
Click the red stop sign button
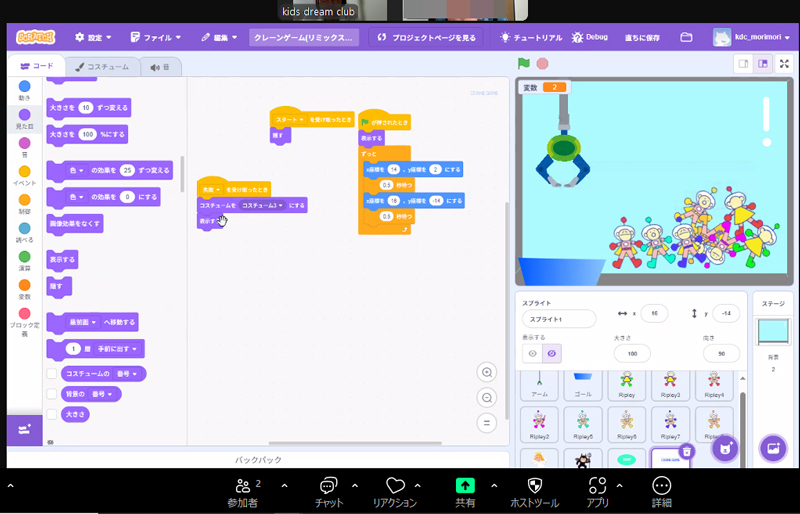click(542, 63)
